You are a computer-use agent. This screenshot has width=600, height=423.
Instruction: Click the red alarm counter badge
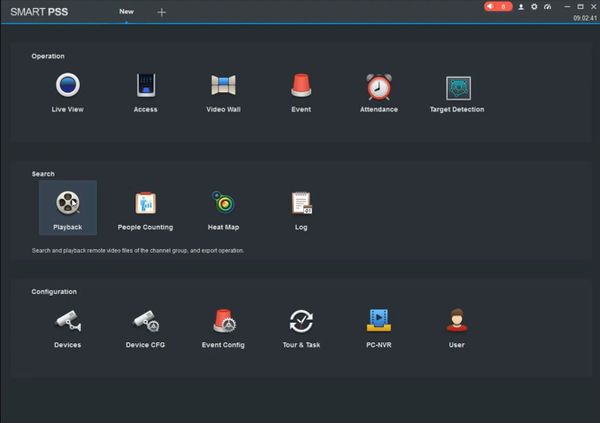pos(498,7)
